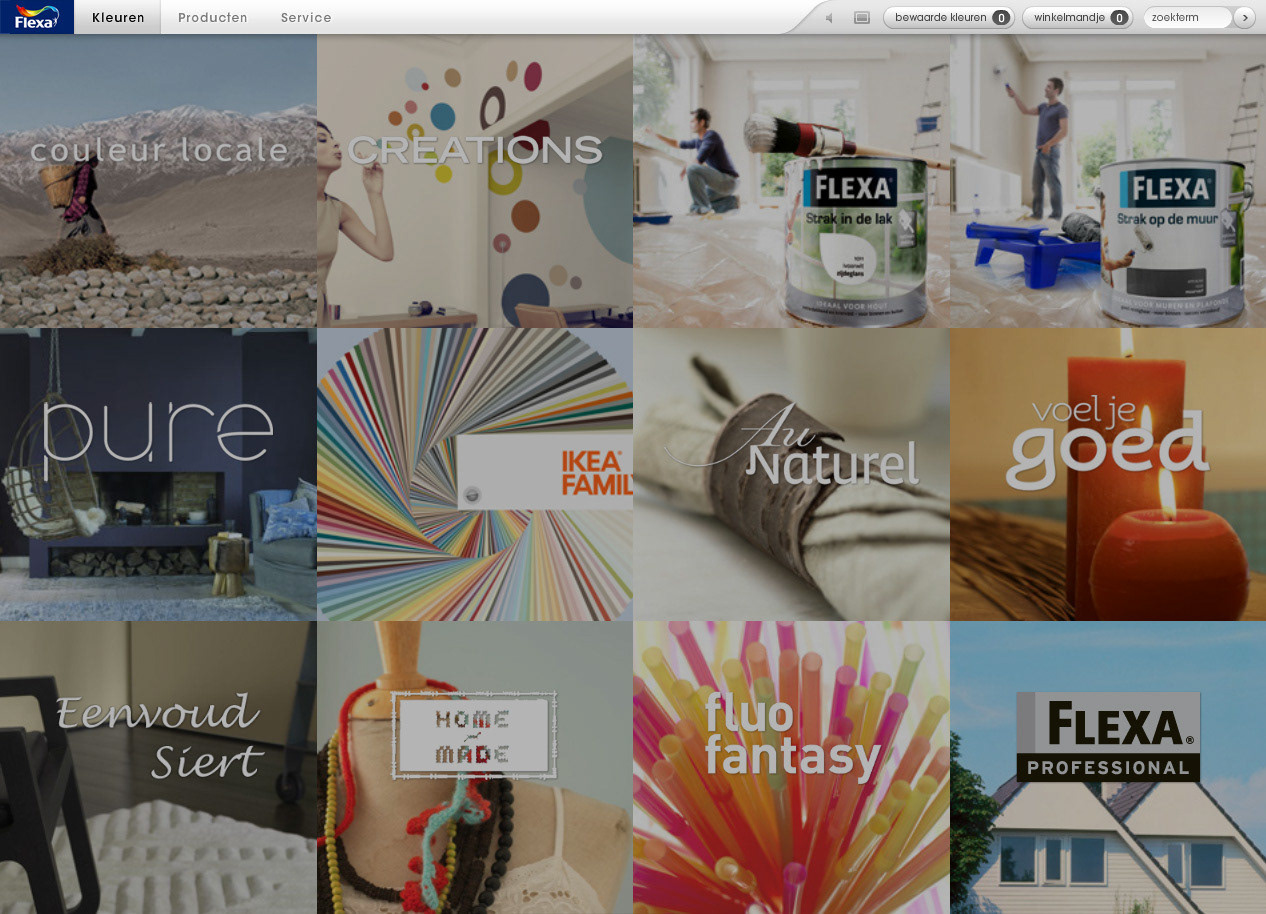Viewport: 1266px width, 914px height.
Task: Open the Home Made collection tile
Action: tap(475, 767)
